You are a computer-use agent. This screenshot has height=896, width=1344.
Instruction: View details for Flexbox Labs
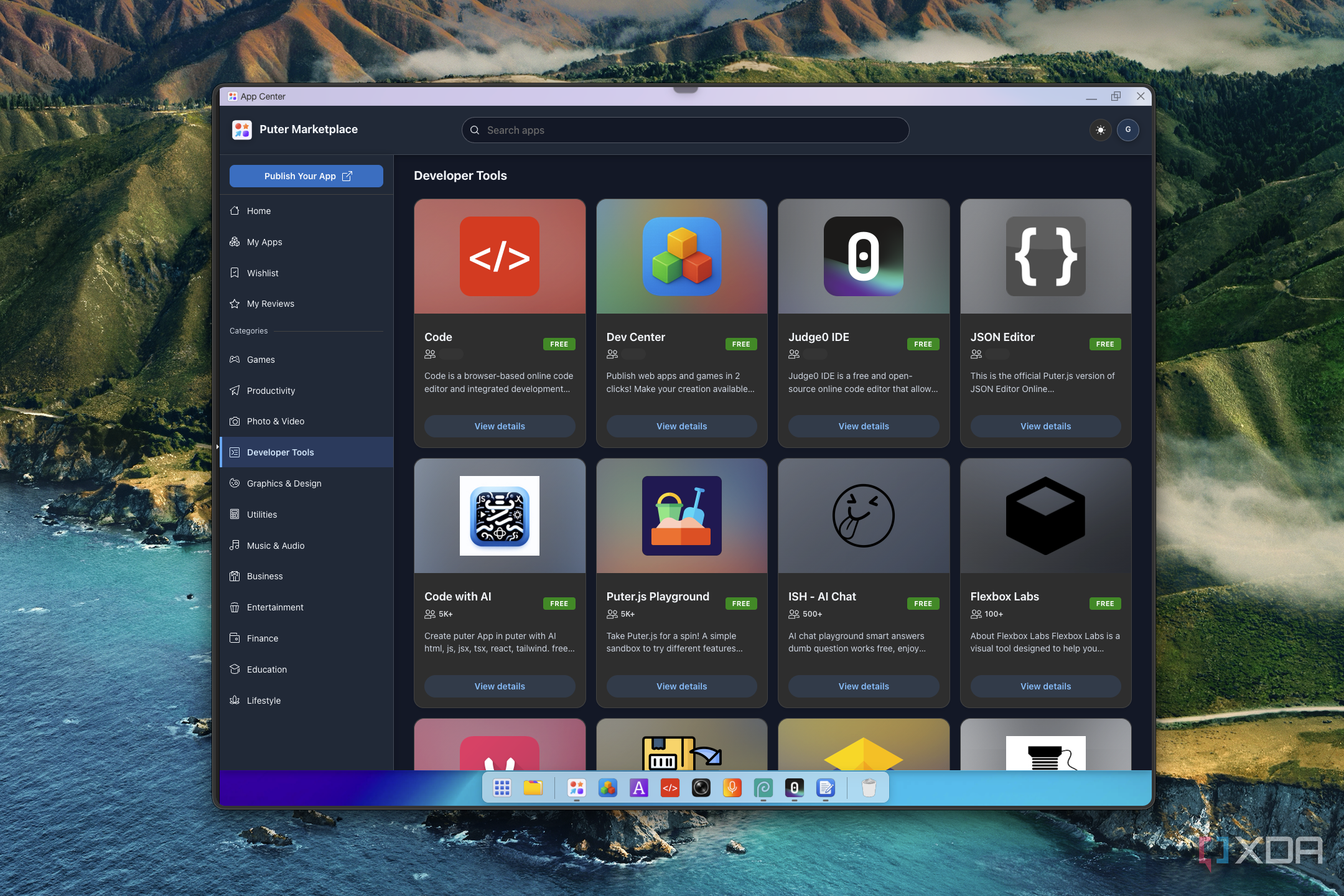tap(1046, 686)
